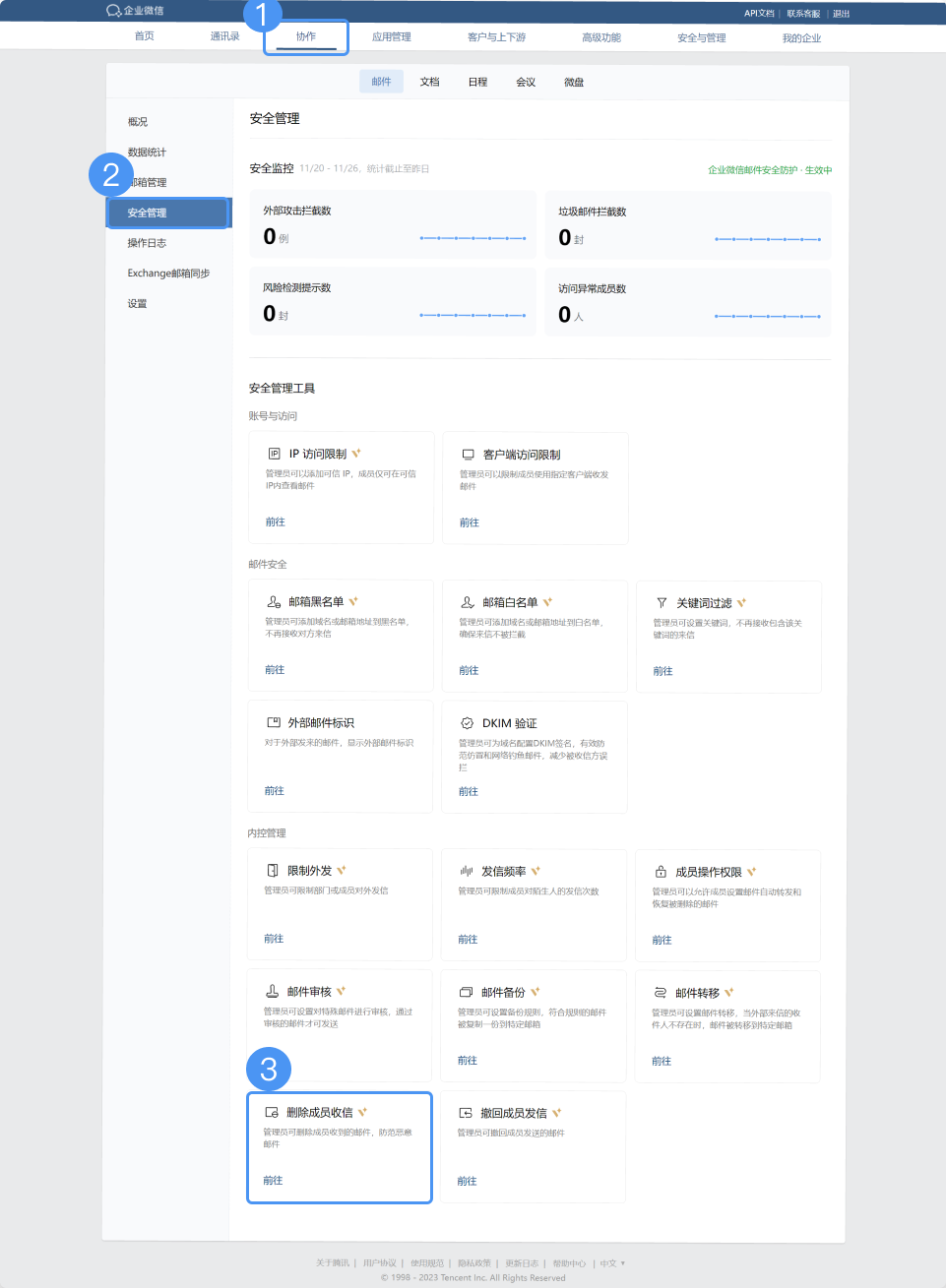Select Exchange邮箱同步 in the sidebar

tap(168, 274)
